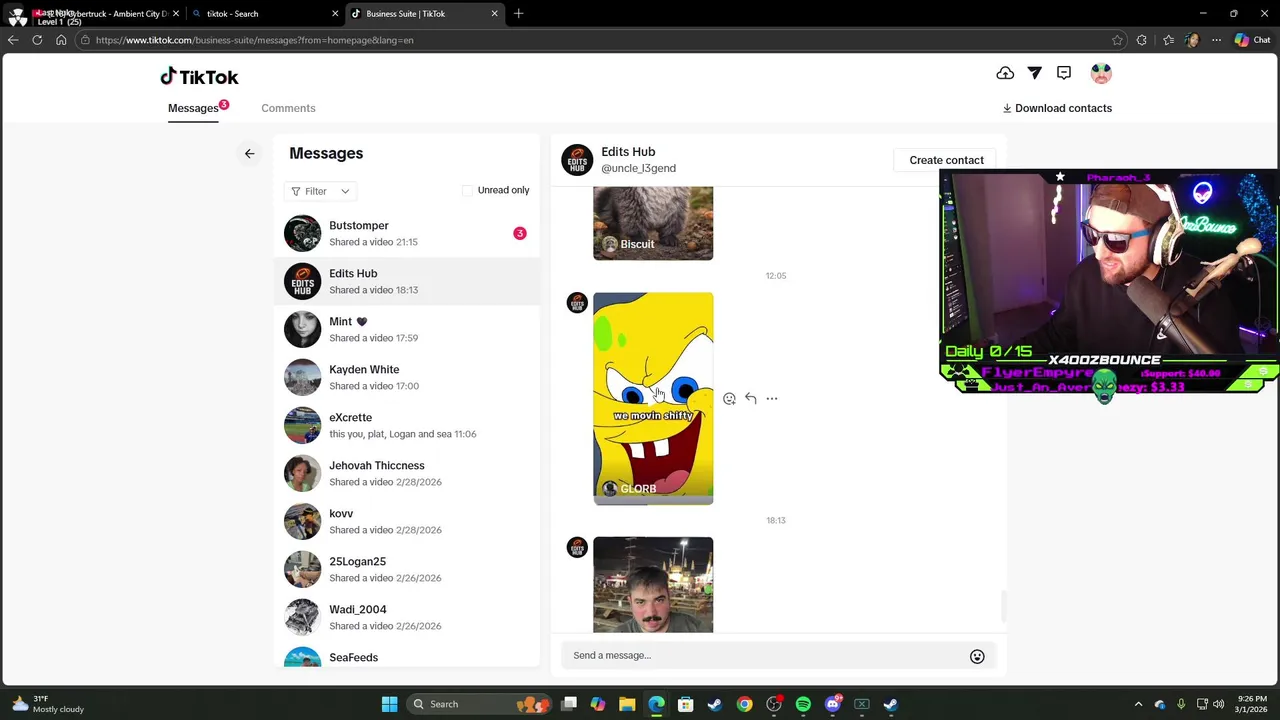
Task: Open the weather widget showing 31°F
Action: [47, 704]
